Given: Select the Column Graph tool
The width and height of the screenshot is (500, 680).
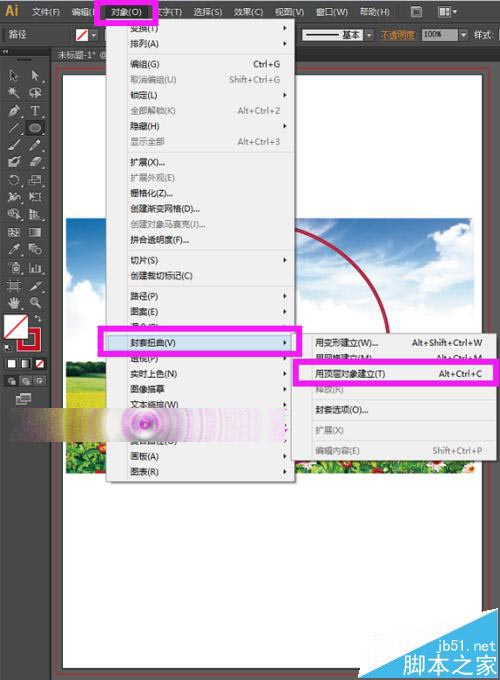Looking at the screenshot, I should point(35,268).
